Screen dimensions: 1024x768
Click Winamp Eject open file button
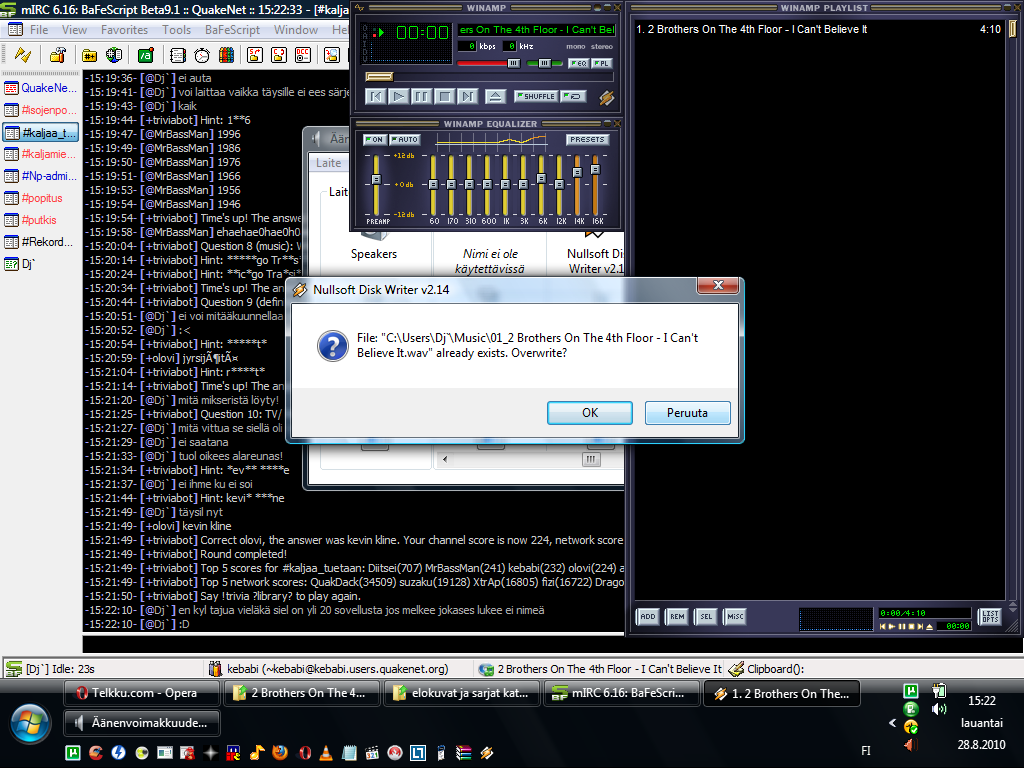tap(496, 97)
